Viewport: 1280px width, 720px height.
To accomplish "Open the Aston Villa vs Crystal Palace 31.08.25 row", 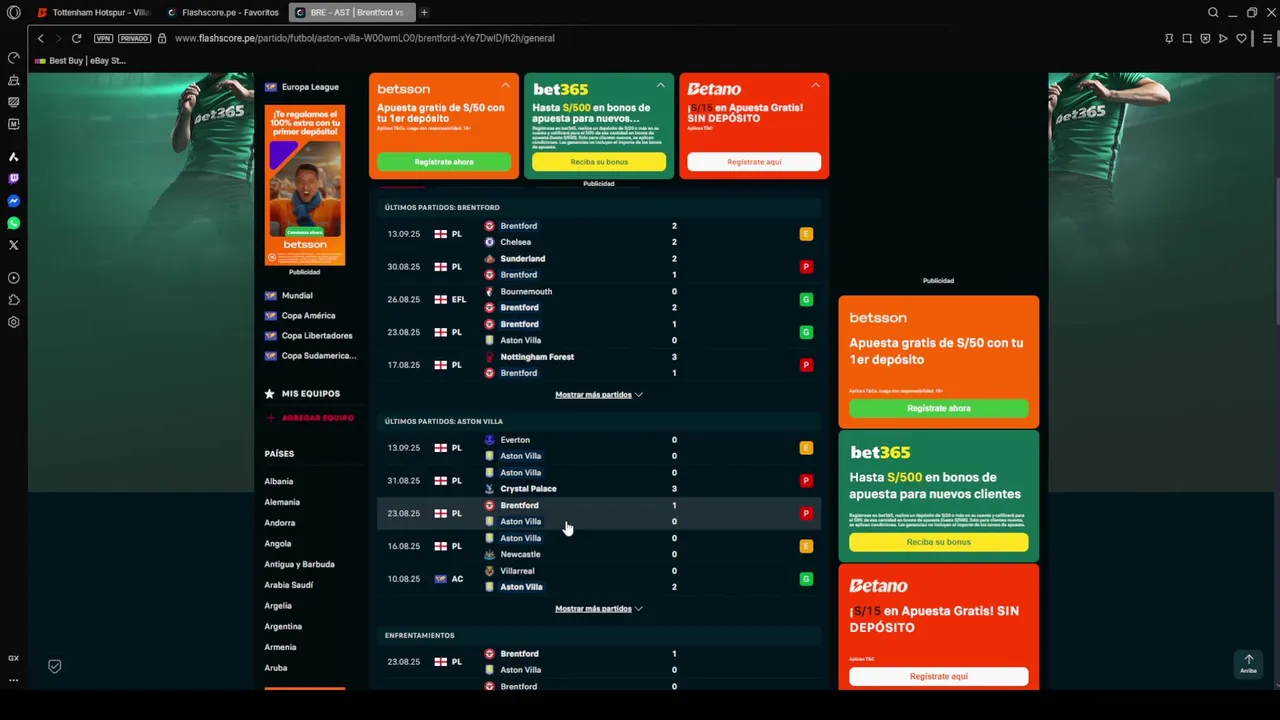I will [598, 481].
